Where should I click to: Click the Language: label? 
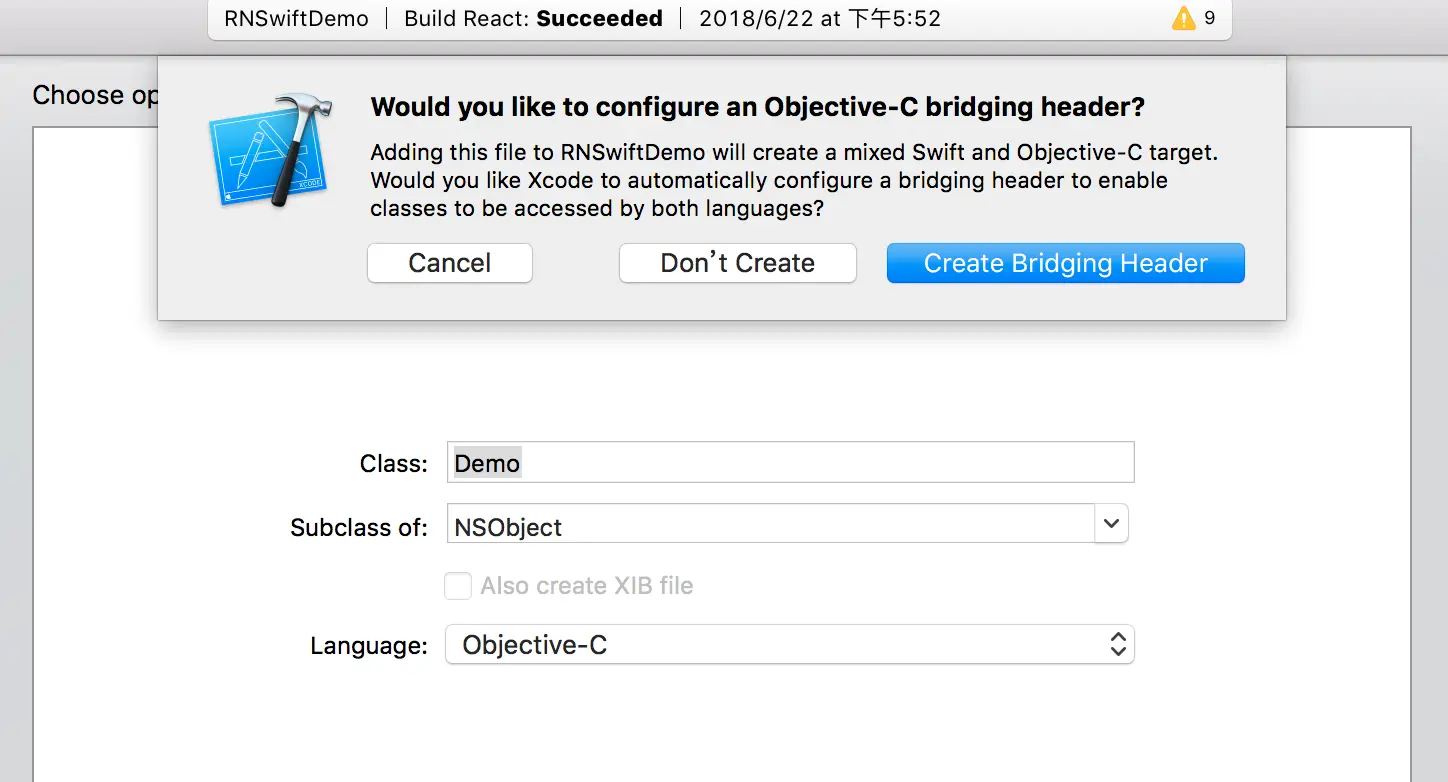[x=368, y=646]
